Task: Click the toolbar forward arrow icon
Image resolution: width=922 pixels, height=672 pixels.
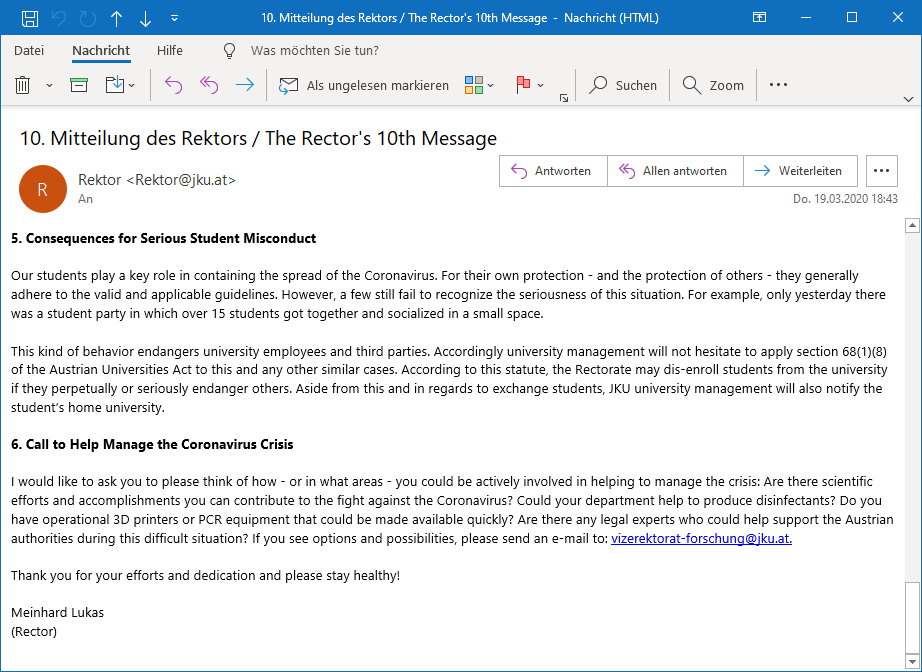Action: [244, 86]
